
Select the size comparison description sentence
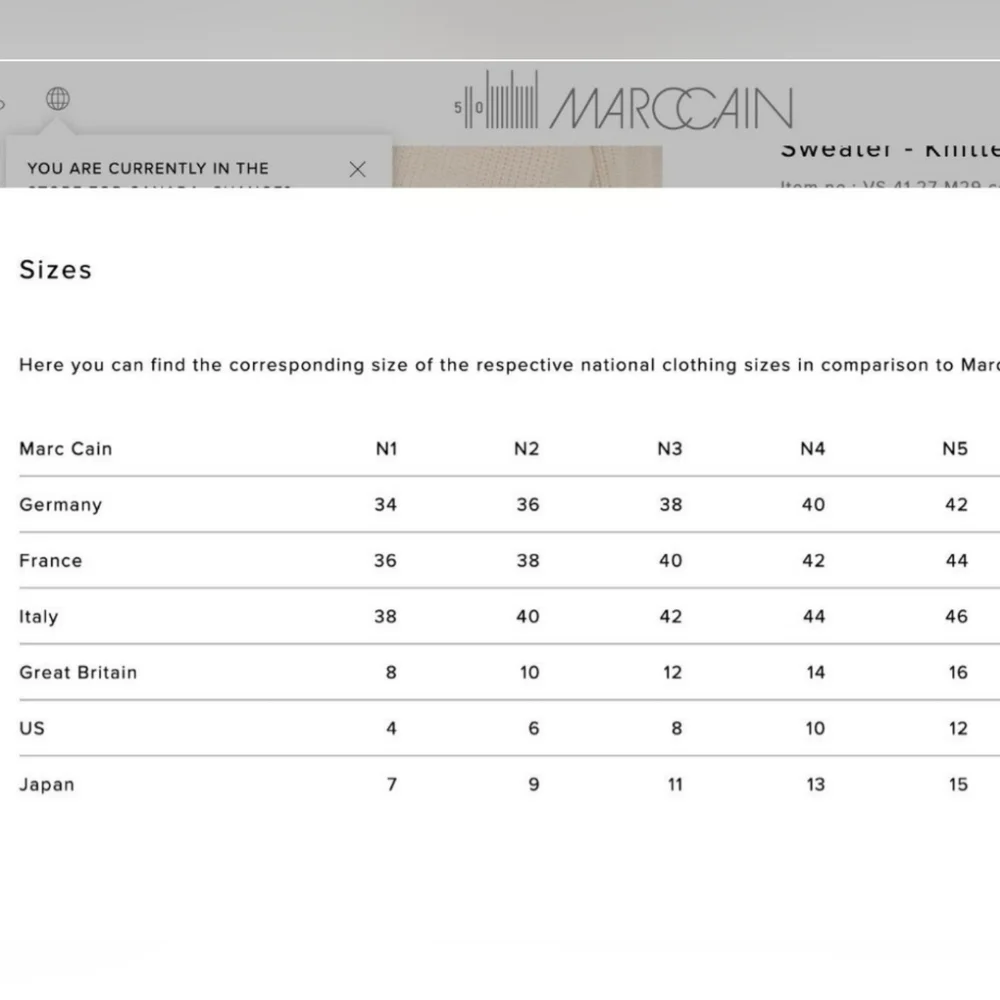click(x=509, y=365)
